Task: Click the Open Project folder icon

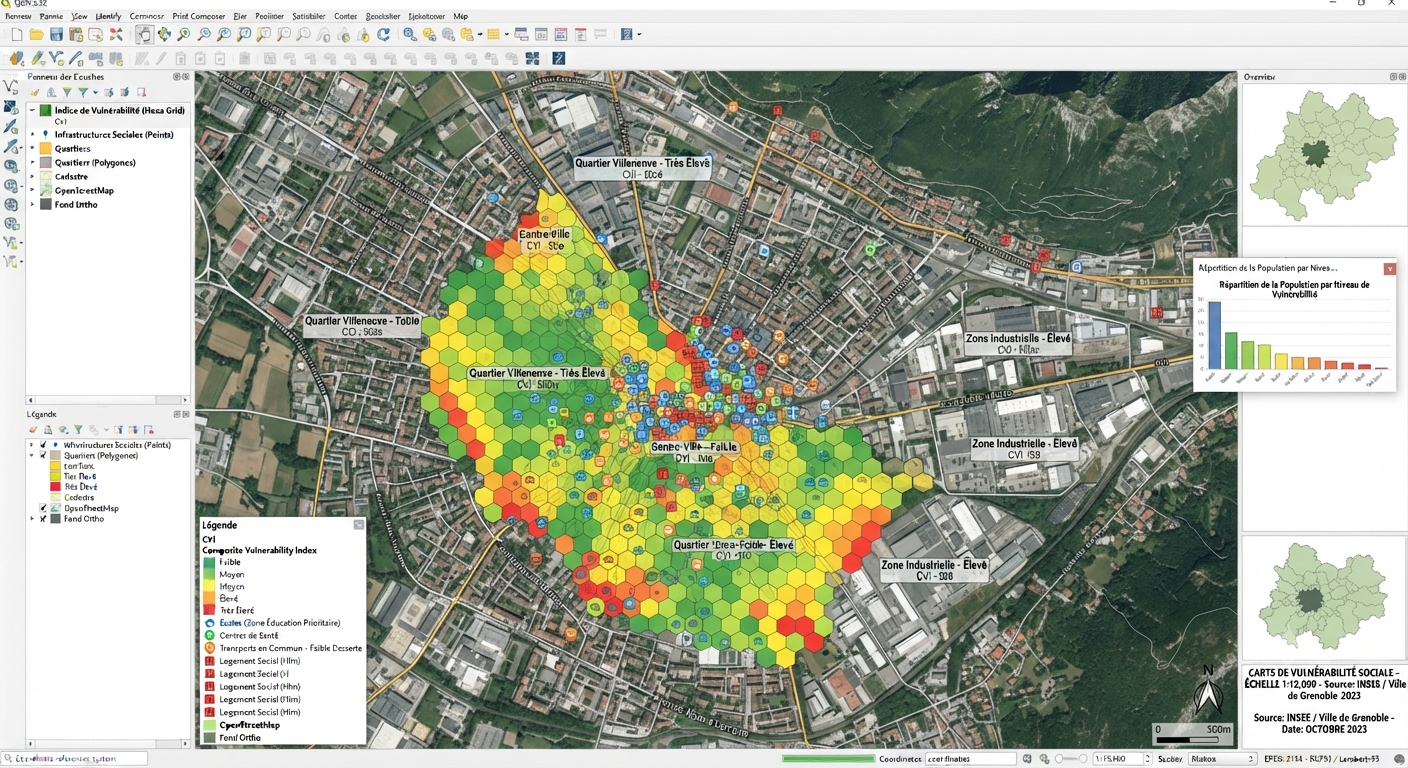Action: coord(36,34)
